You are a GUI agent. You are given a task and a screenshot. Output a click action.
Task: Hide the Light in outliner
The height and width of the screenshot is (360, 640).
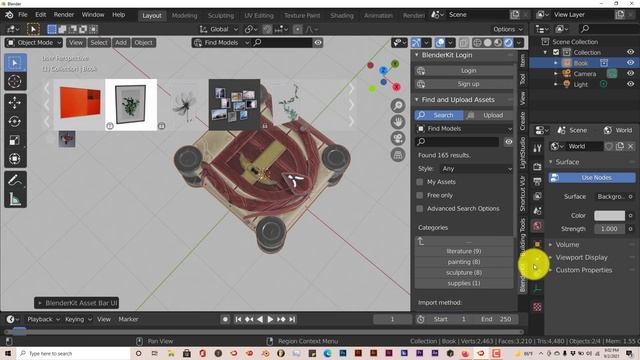(x=630, y=84)
